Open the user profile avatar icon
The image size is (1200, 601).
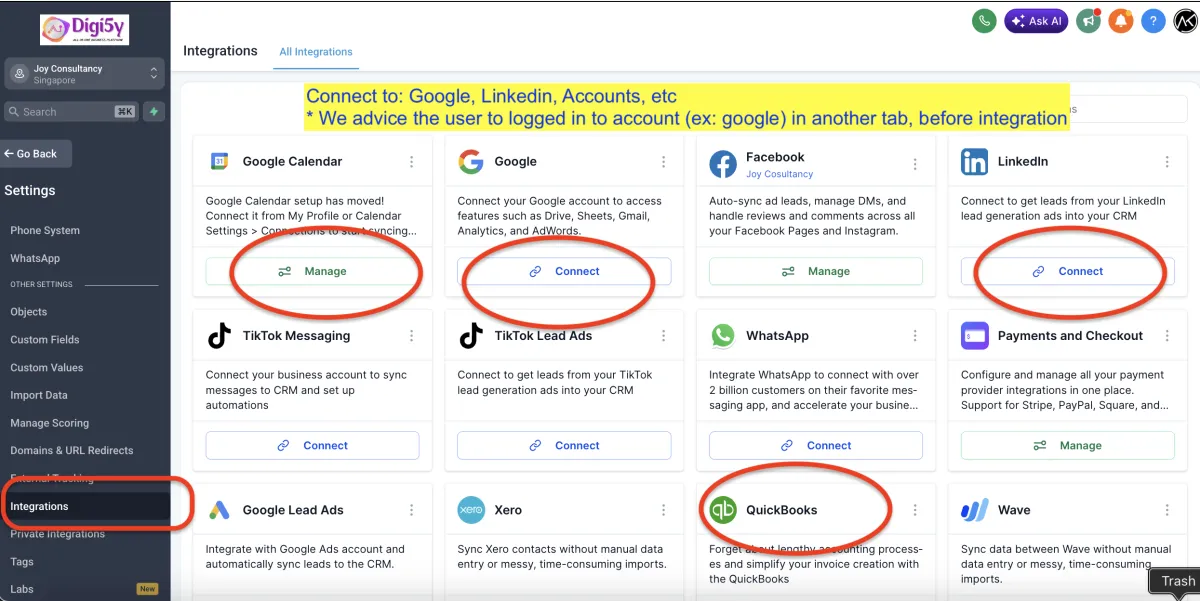point(1186,21)
